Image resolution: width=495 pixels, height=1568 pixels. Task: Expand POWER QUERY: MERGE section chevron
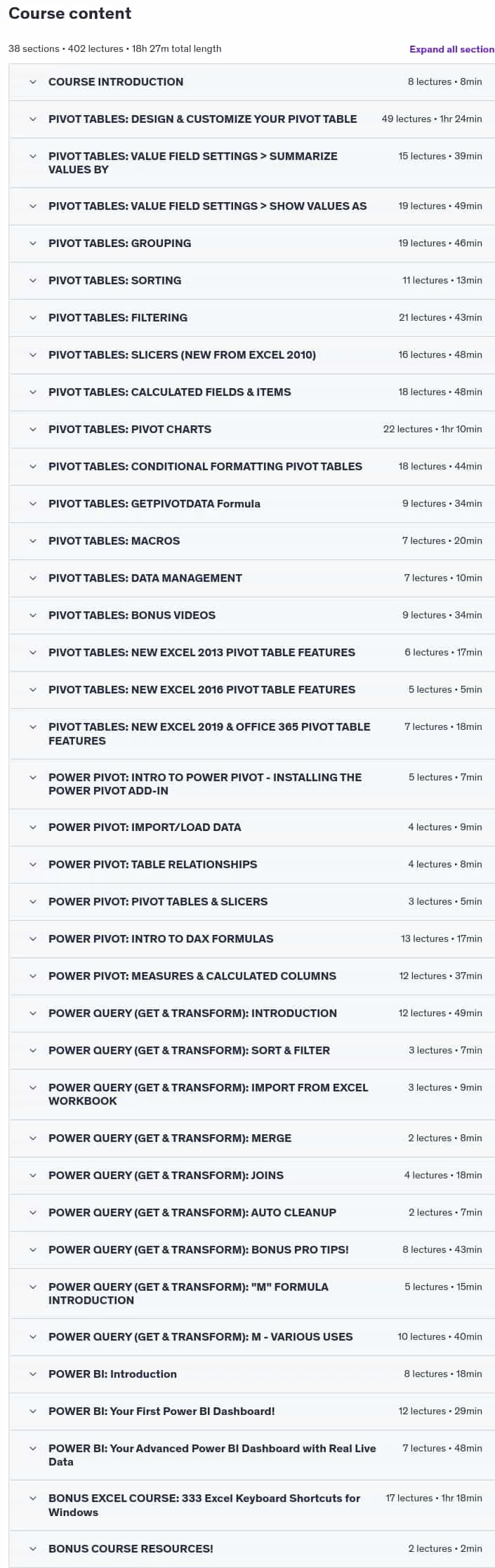pyautogui.click(x=33, y=1138)
